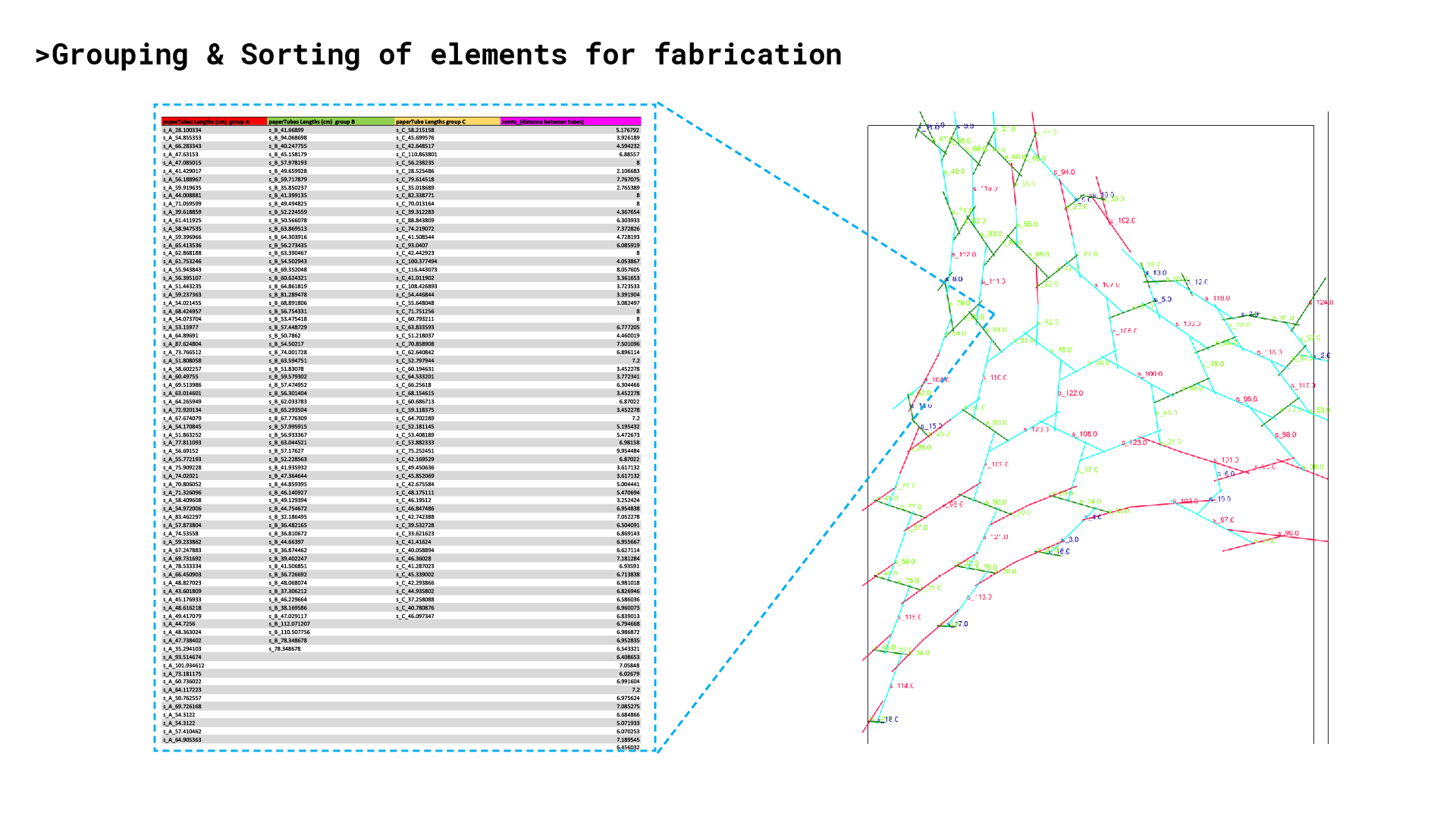This screenshot has width=1456, height=819.
Task: Click cell s_C_62.640842
Action: pos(415,353)
